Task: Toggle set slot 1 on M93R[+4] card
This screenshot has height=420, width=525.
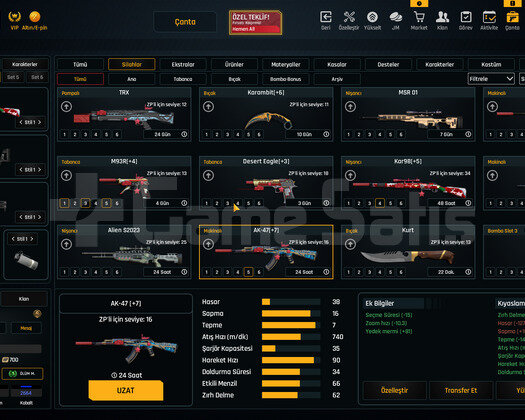Action: [65, 203]
